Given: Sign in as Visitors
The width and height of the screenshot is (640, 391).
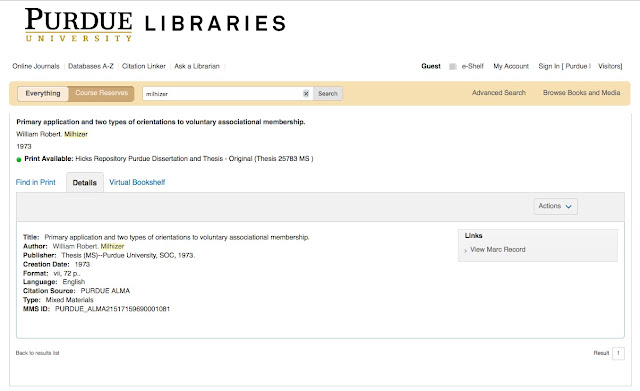Looking at the screenshot, I should [x=610, y=66].
